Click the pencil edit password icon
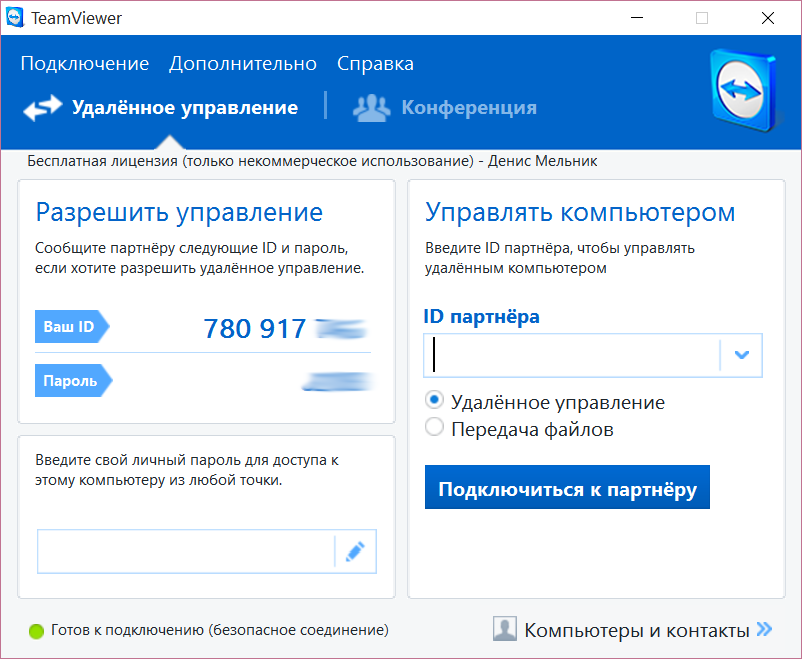The height and width of the screenshot is (659, 802). [x=355, y=552]
